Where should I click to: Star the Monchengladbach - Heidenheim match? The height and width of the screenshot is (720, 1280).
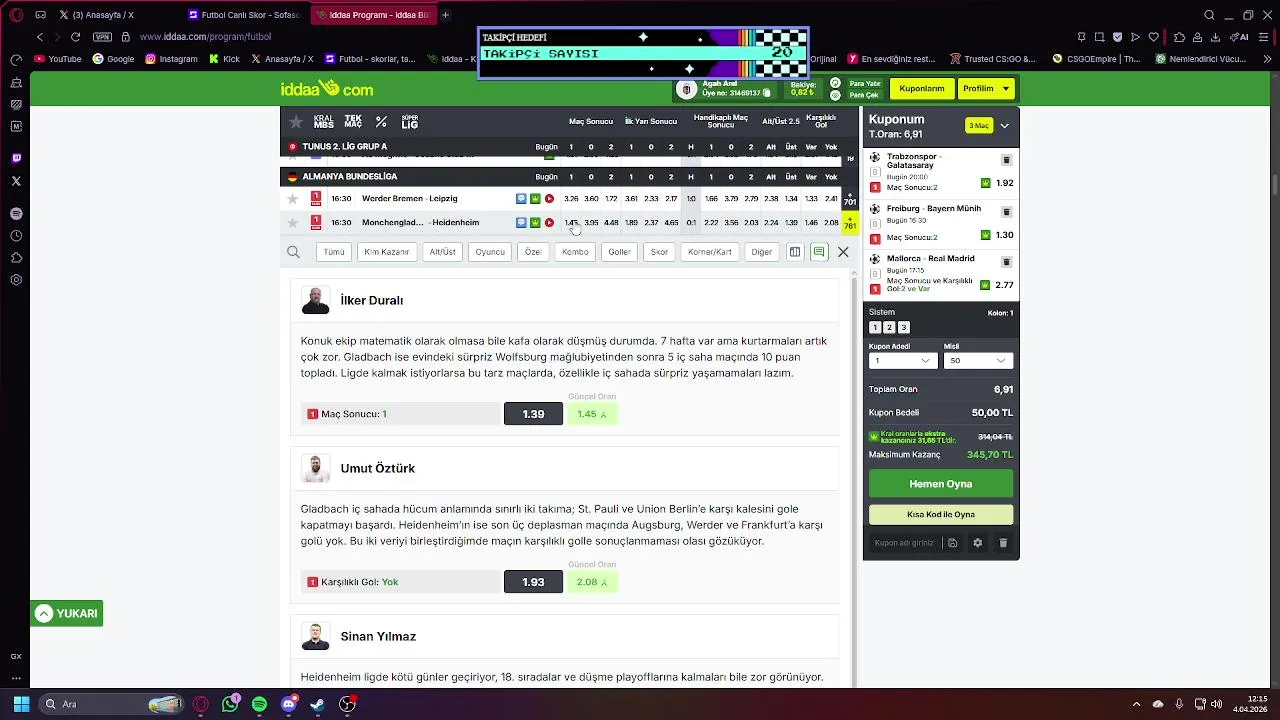[293, 223]
